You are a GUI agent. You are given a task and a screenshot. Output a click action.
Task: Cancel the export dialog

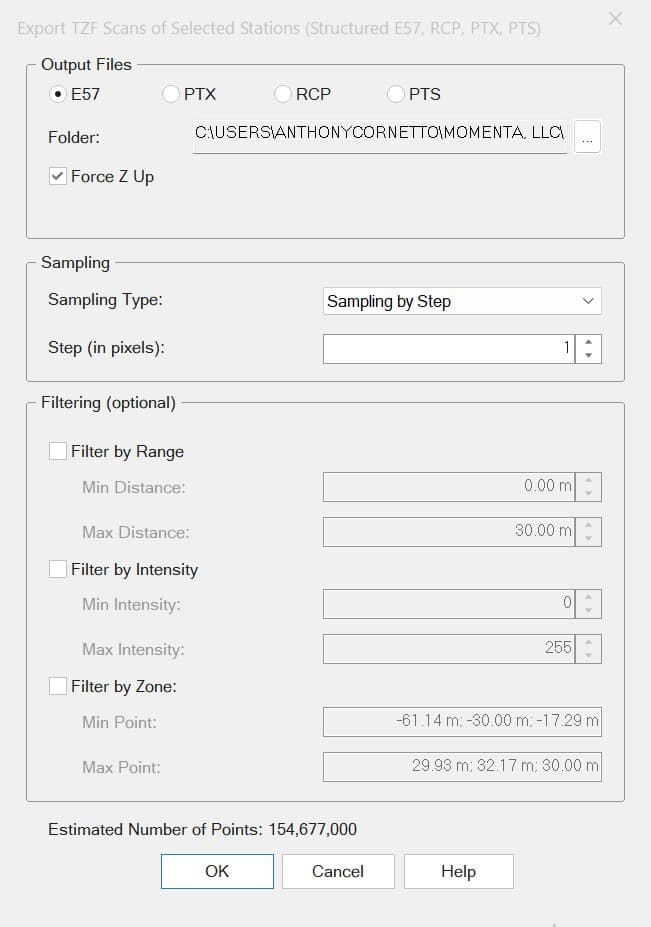[338, 871]
